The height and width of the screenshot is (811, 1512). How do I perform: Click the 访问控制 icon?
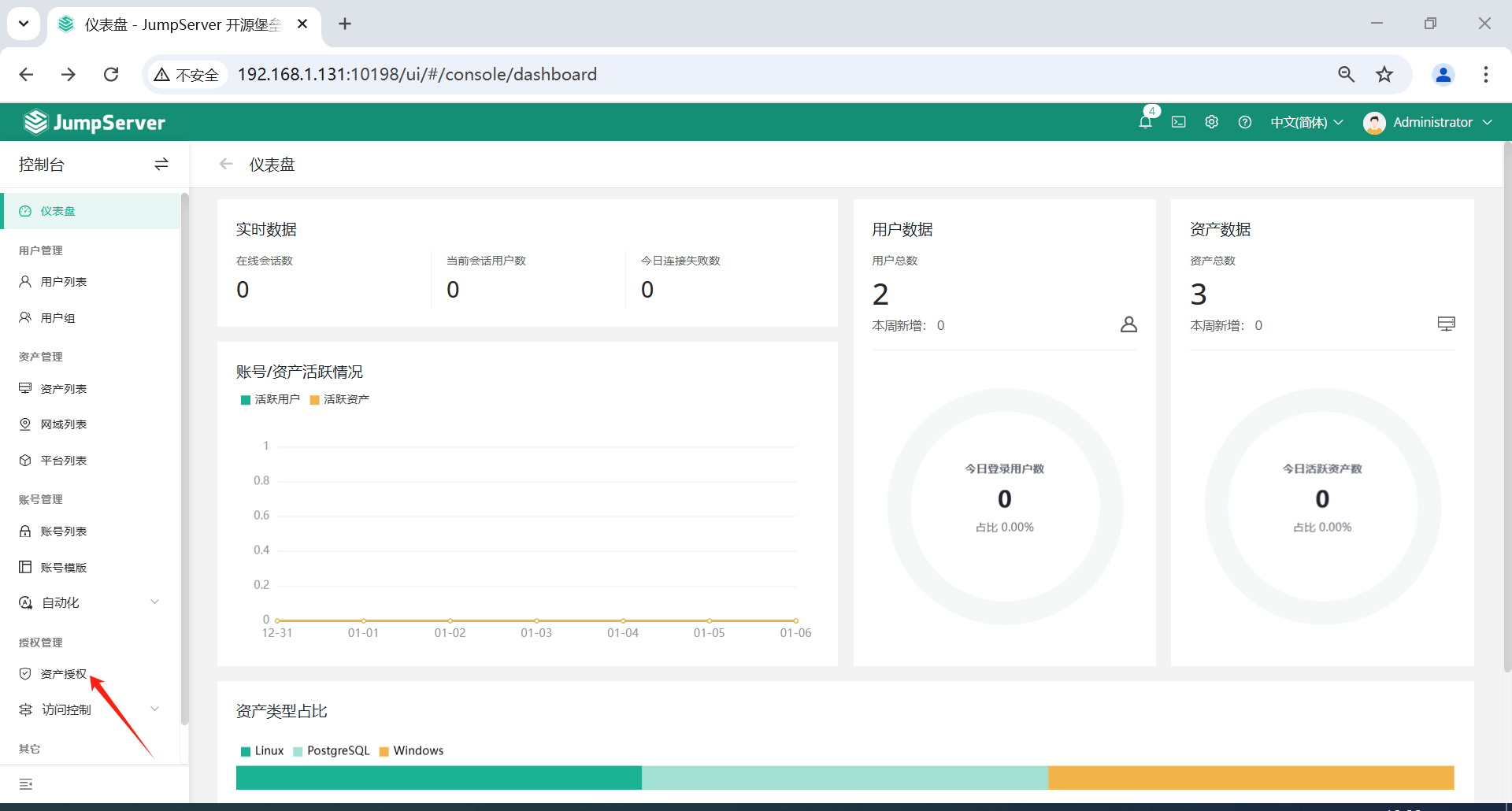25,709
